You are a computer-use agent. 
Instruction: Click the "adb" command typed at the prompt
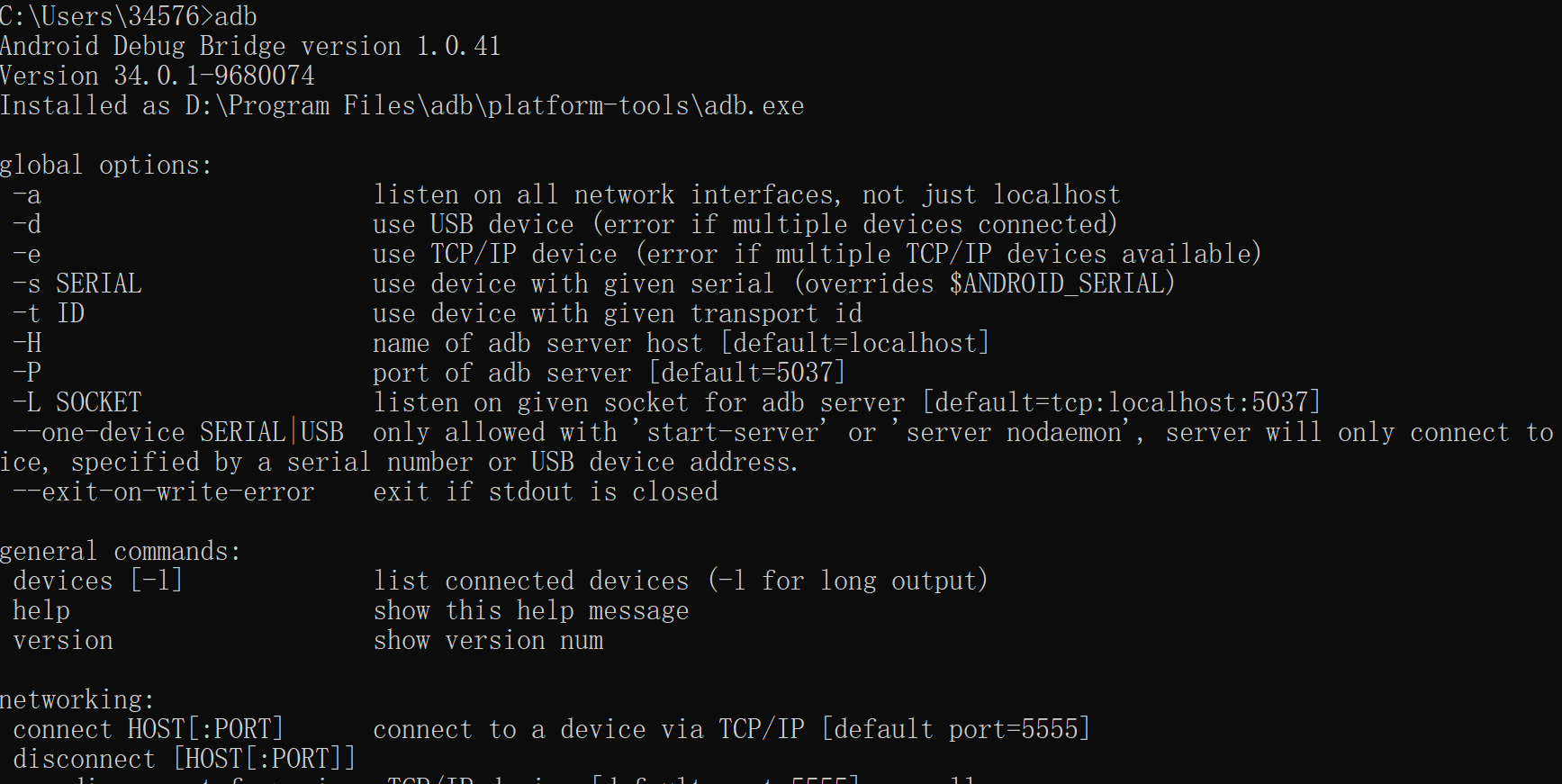pyautogui.click(x=236, y=16)
